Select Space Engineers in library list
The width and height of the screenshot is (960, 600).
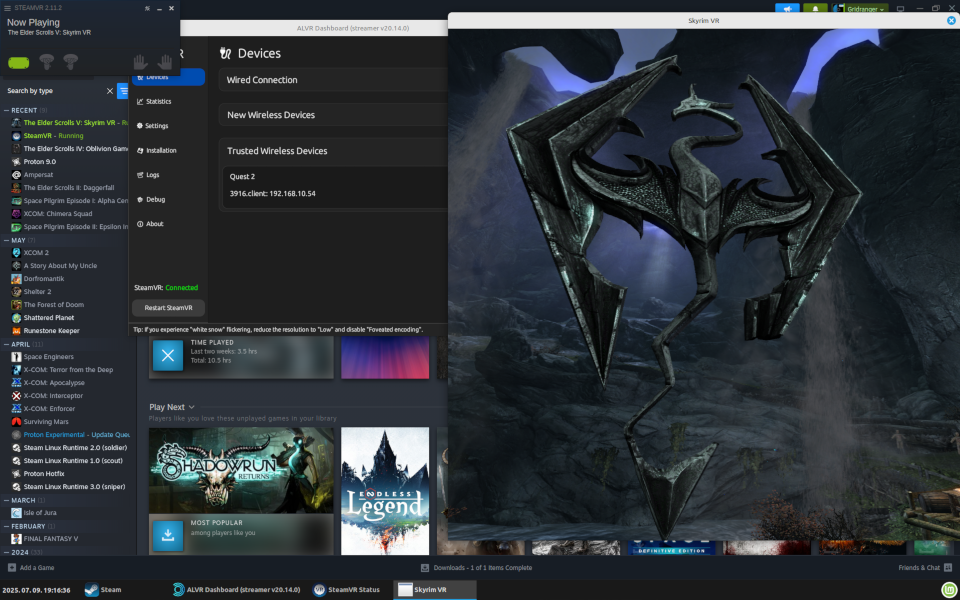pyautogui.click(x=48, y=356)
